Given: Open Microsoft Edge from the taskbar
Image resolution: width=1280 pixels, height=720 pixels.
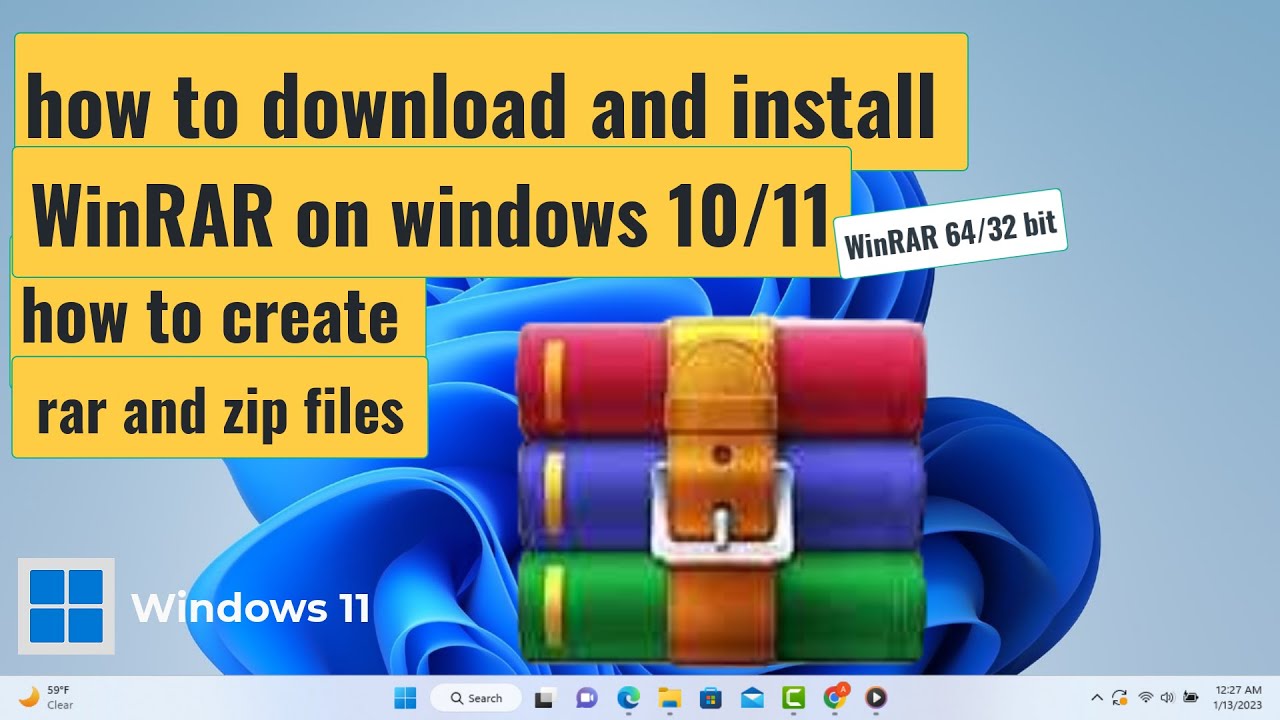Looking at the screenshot, I should pos(628,698).
